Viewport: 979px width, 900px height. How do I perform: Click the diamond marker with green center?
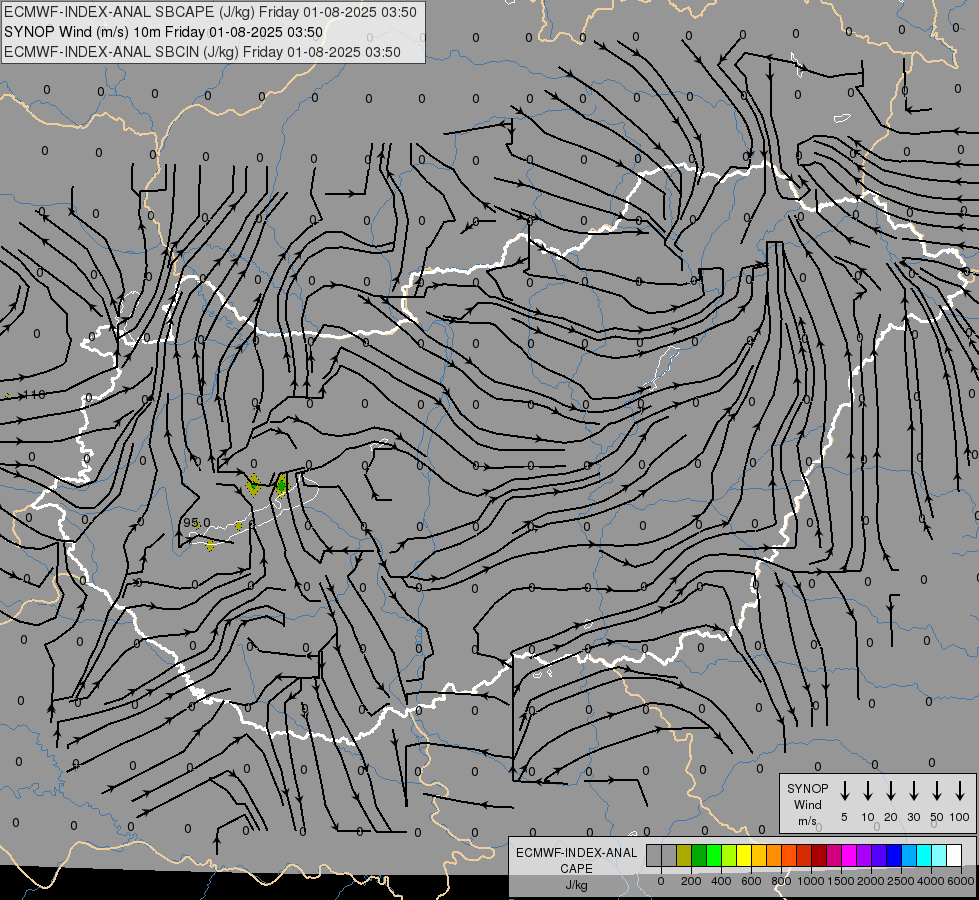pyautogui.click(x=281, y=485)
